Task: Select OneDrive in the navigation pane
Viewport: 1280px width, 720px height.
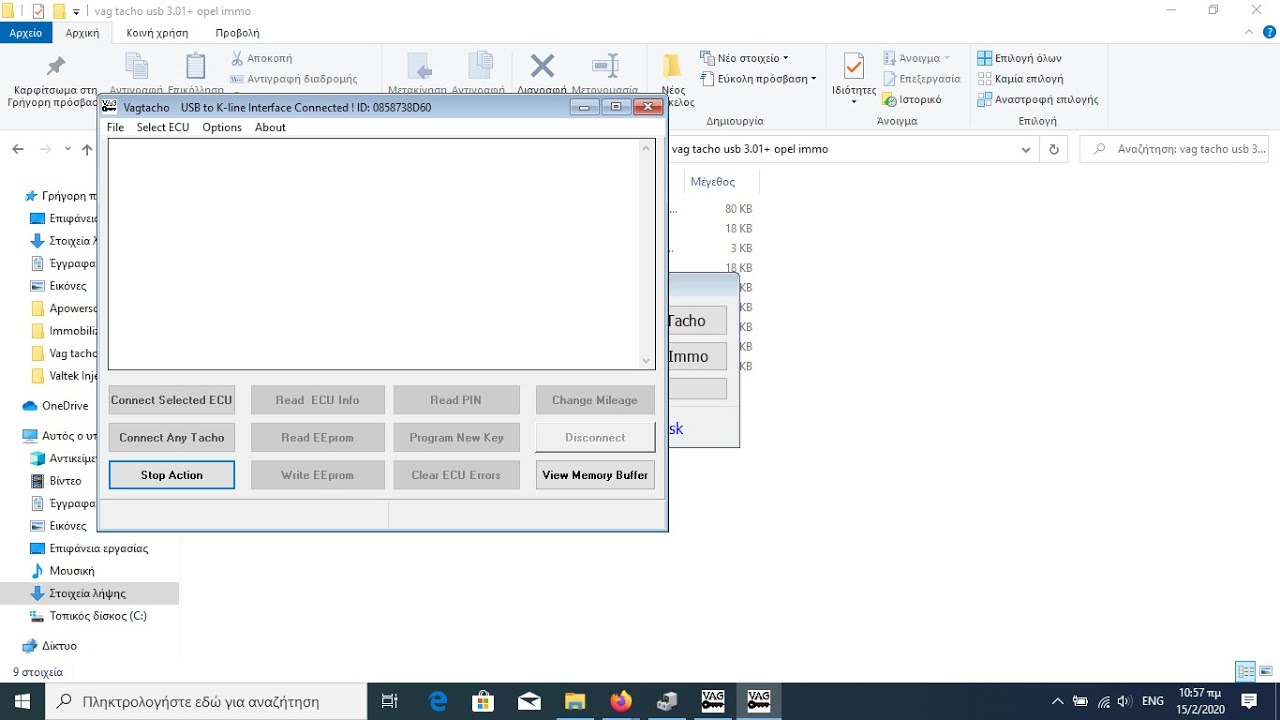Action: click(65, 406)
